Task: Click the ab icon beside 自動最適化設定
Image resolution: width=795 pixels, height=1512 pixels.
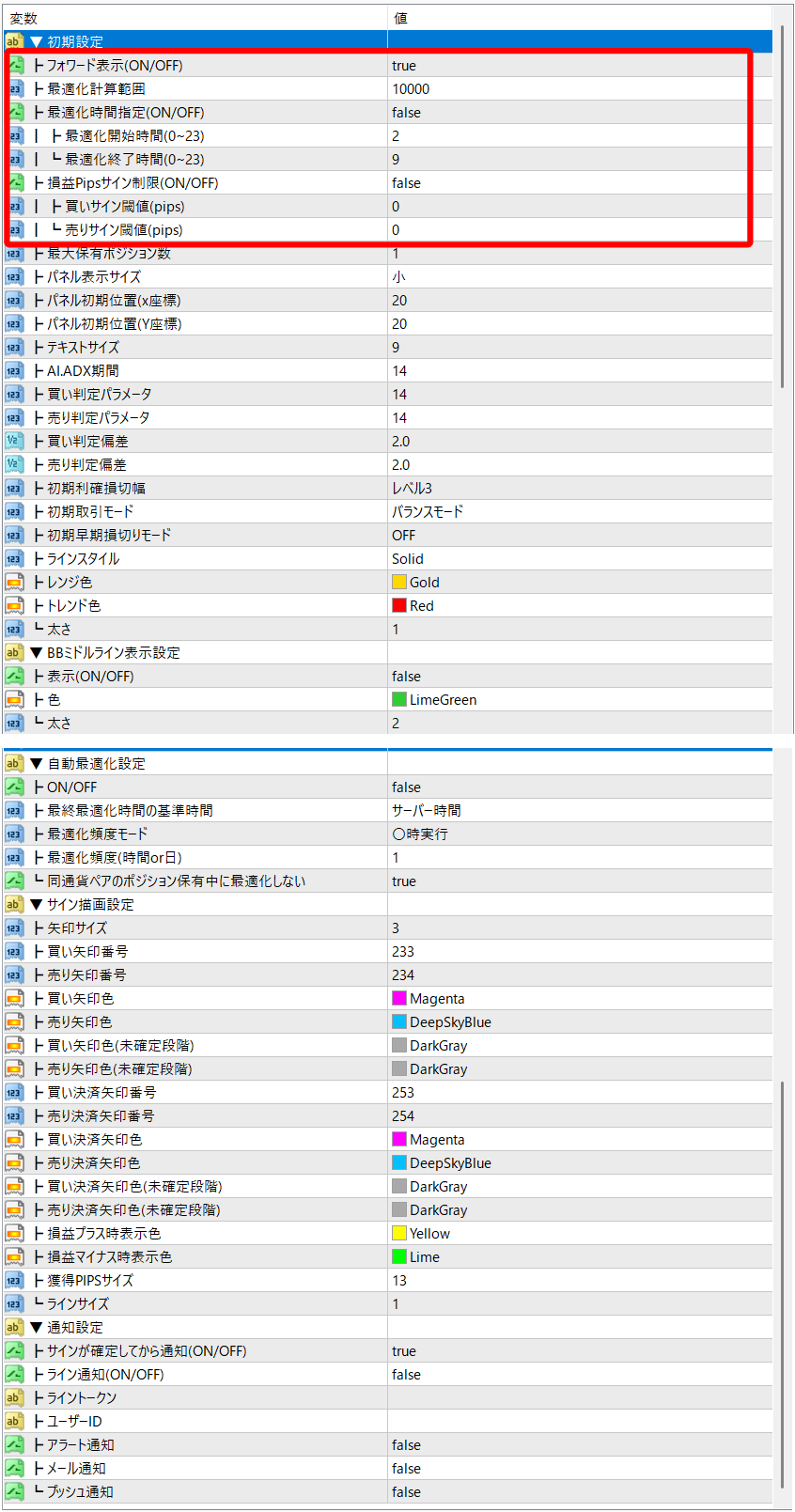Action: click(x=14, y=763)
